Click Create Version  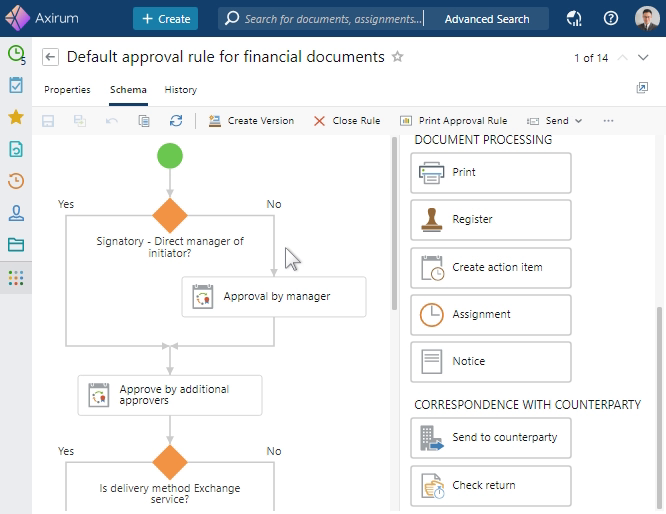pos(251,121)
